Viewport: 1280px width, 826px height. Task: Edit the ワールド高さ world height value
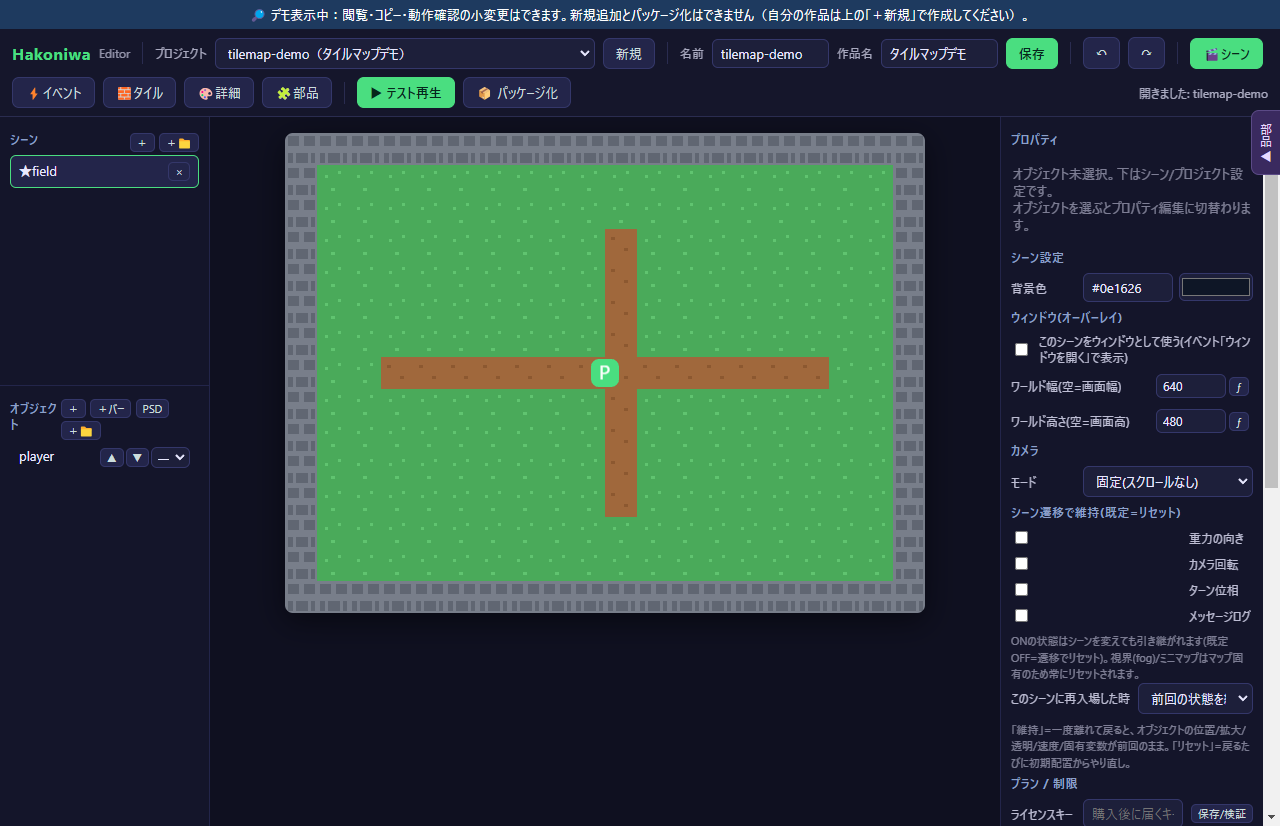click(1190, 421)
